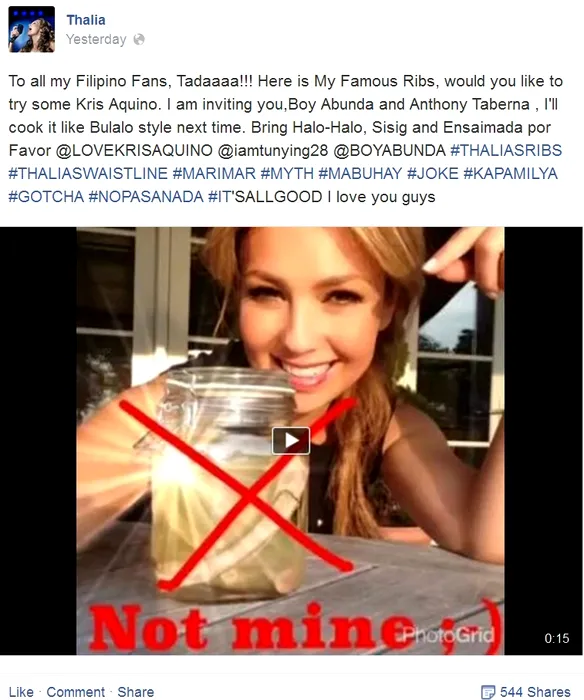Image resolution: width=584 pixels, height=700 pixels.
Task: Open the #THALIASRIBS hashtag
Action: [x=506, y=150]
